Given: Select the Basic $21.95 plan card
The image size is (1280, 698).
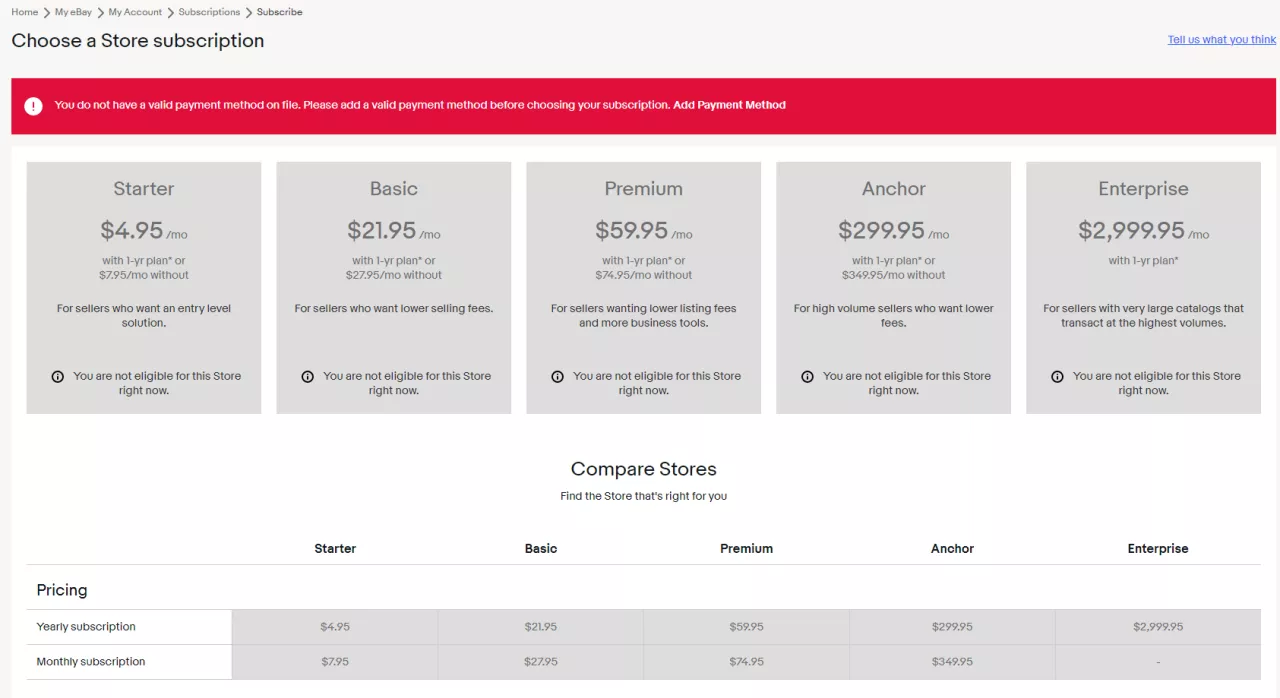Looking at the screenshot, I should tap(394, 230).
